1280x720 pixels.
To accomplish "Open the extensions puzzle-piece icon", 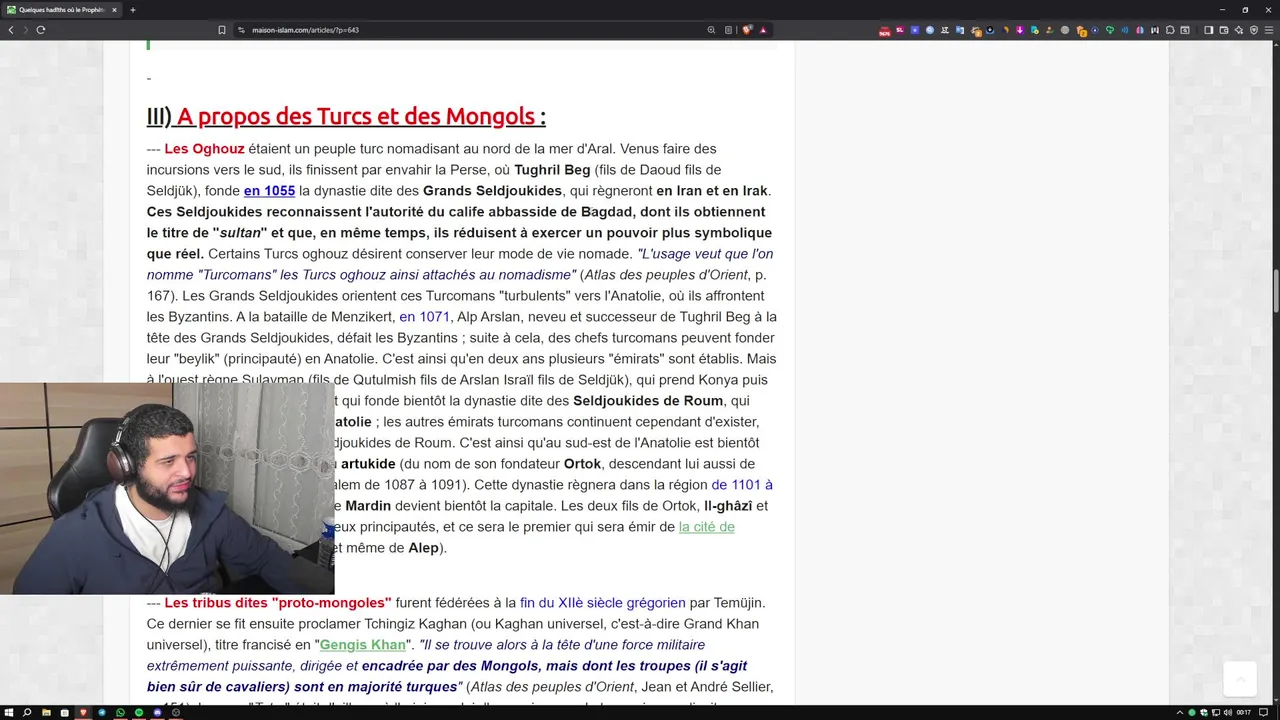I will pyautogui.click(x=1170, y=30).
